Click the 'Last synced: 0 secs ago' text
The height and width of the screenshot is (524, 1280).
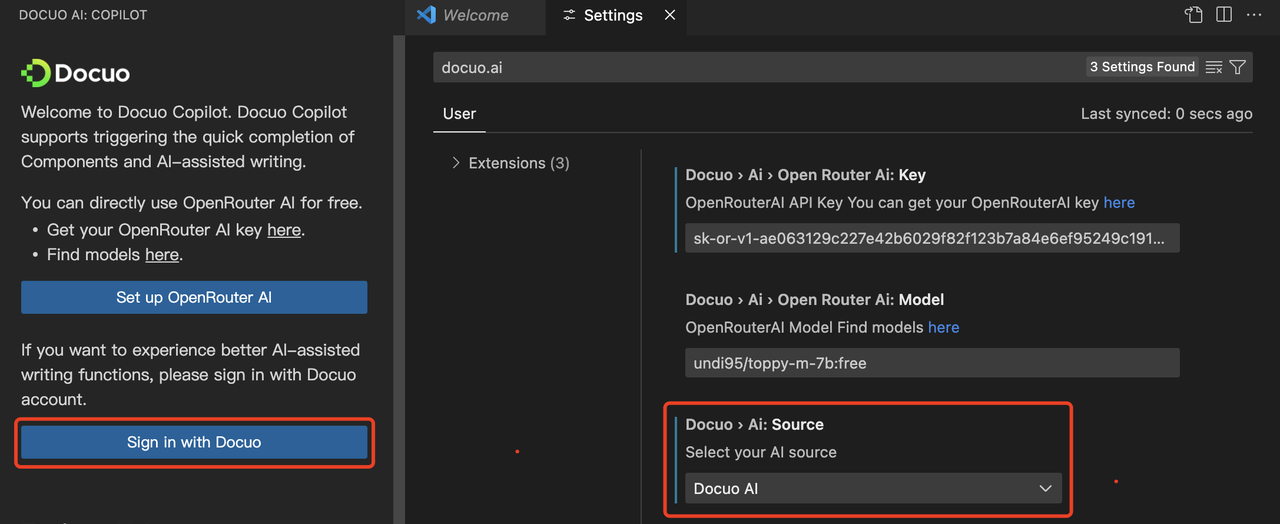pyautogui.click(x=1166, y=114)
